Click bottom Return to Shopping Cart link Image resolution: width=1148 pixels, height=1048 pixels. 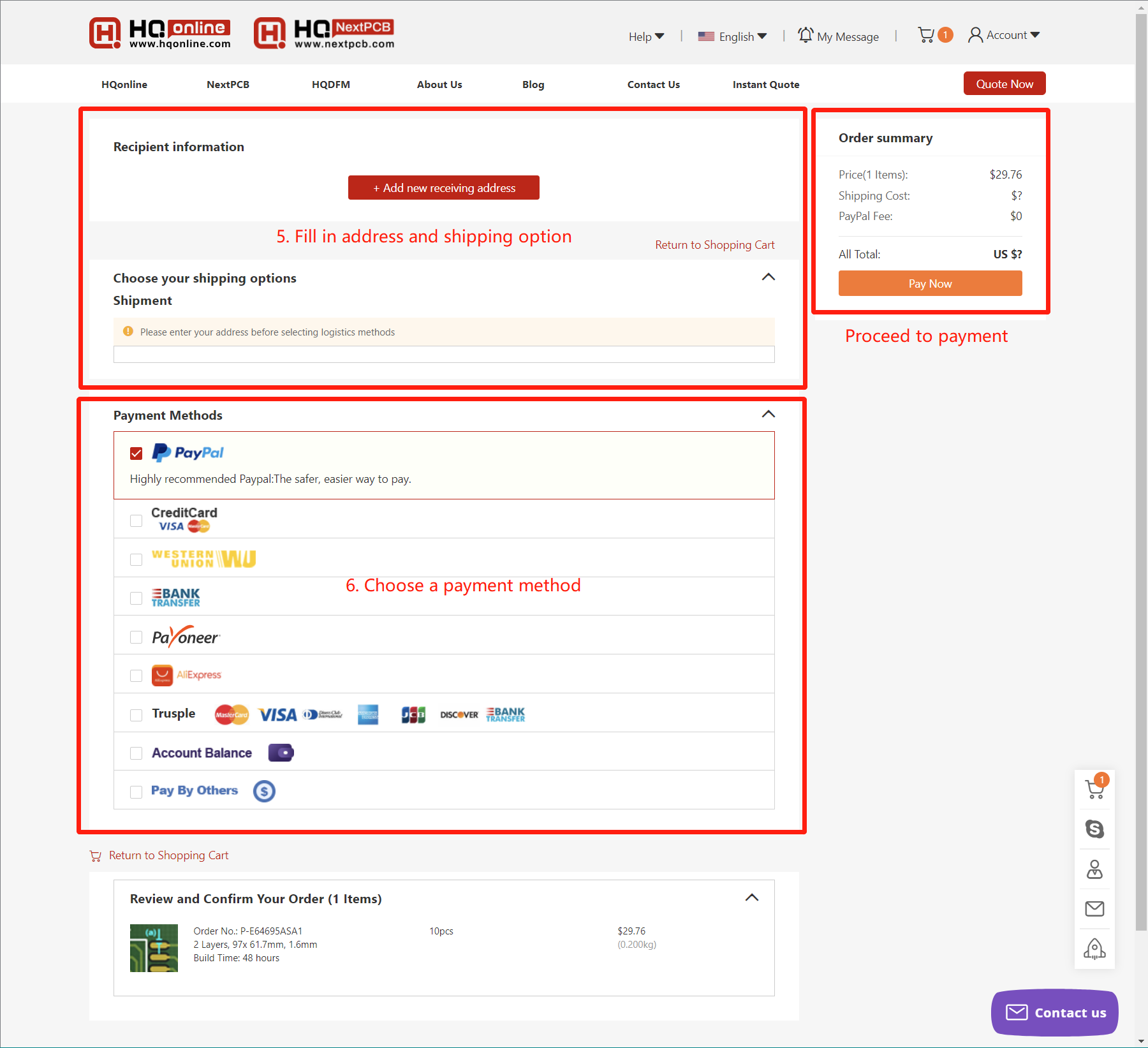coord(168,855)
